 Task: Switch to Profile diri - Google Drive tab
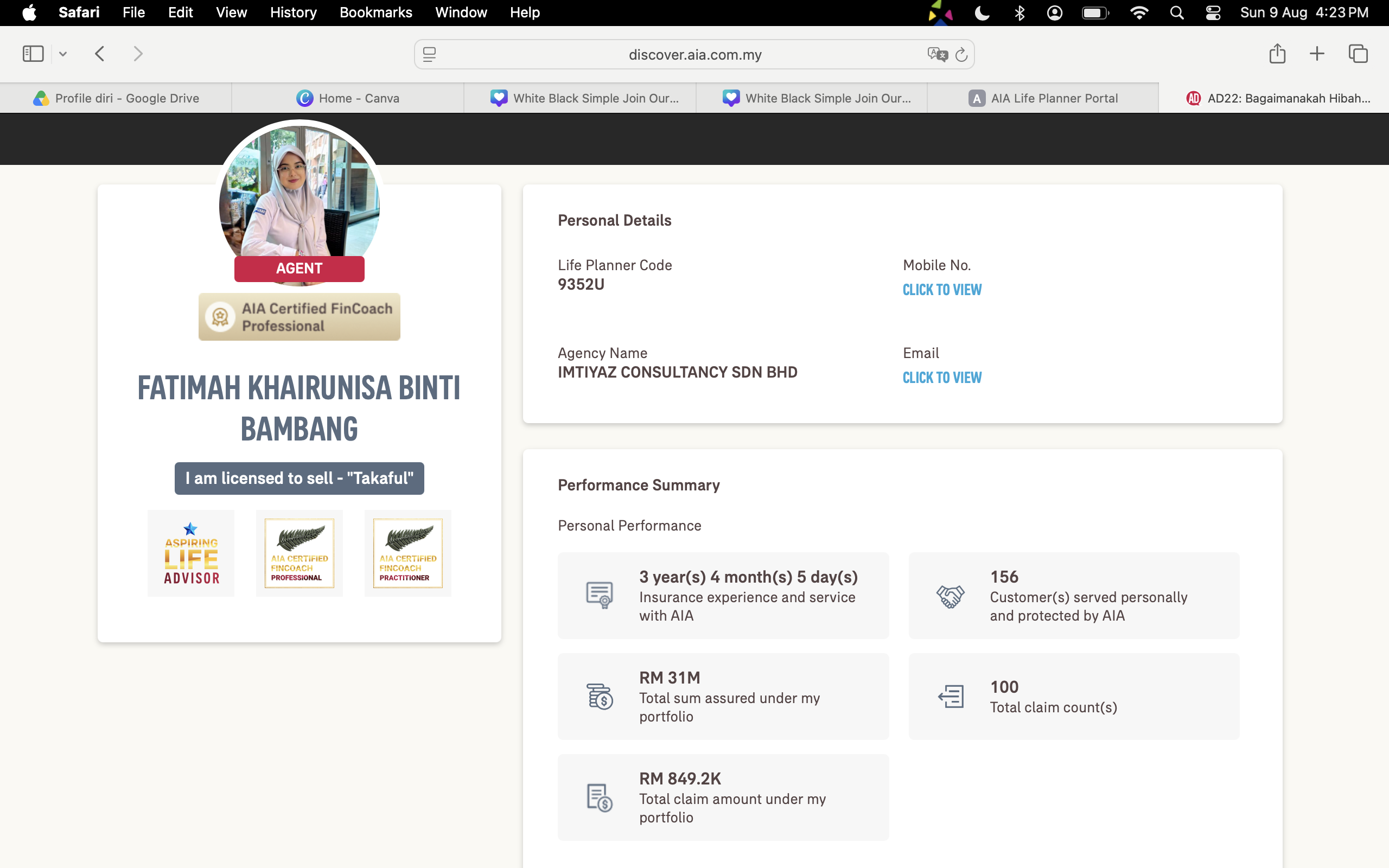(116, 98)
